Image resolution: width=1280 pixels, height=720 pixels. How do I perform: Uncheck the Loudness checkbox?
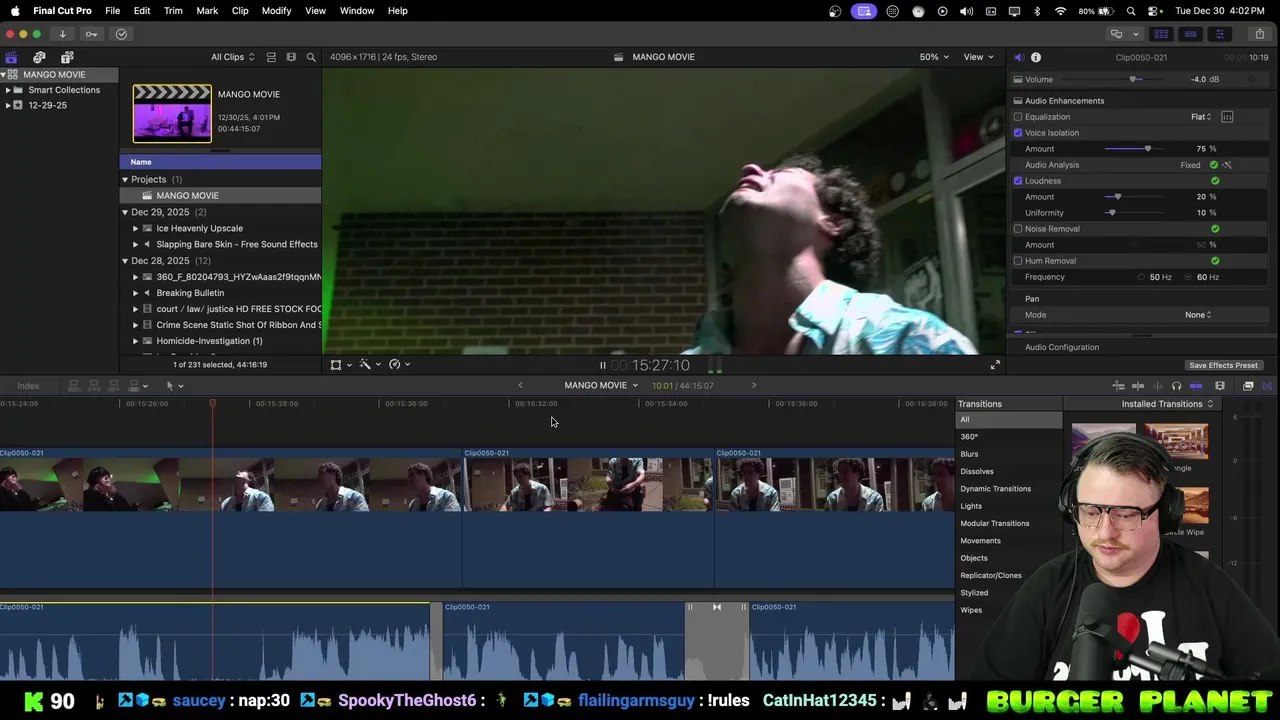pos(1018,181)
